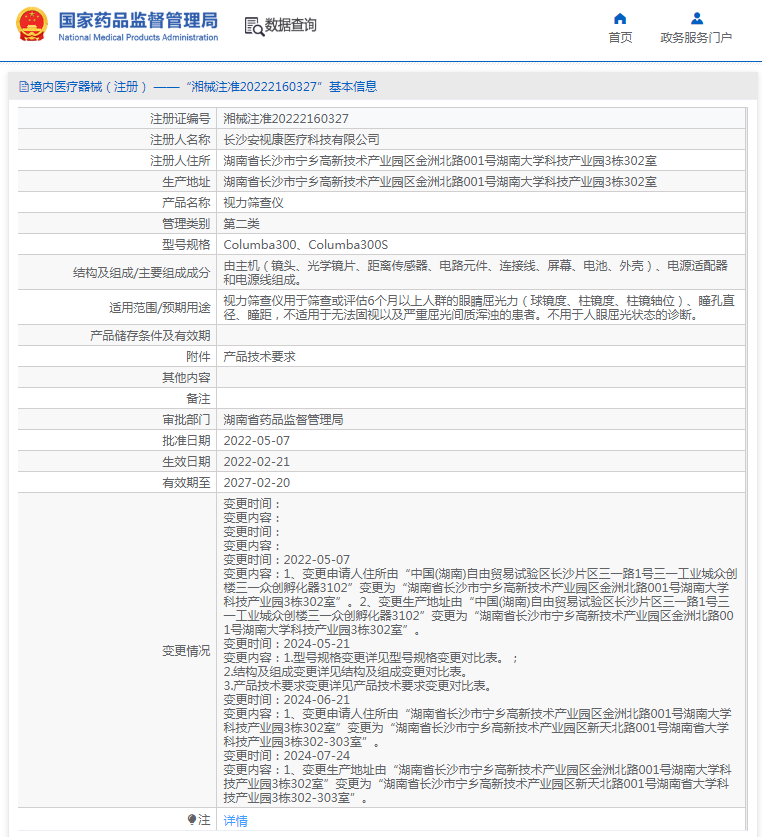762x837 pixels.
Task: Click National Medical Products Administration text
Action: pos(138,37)
